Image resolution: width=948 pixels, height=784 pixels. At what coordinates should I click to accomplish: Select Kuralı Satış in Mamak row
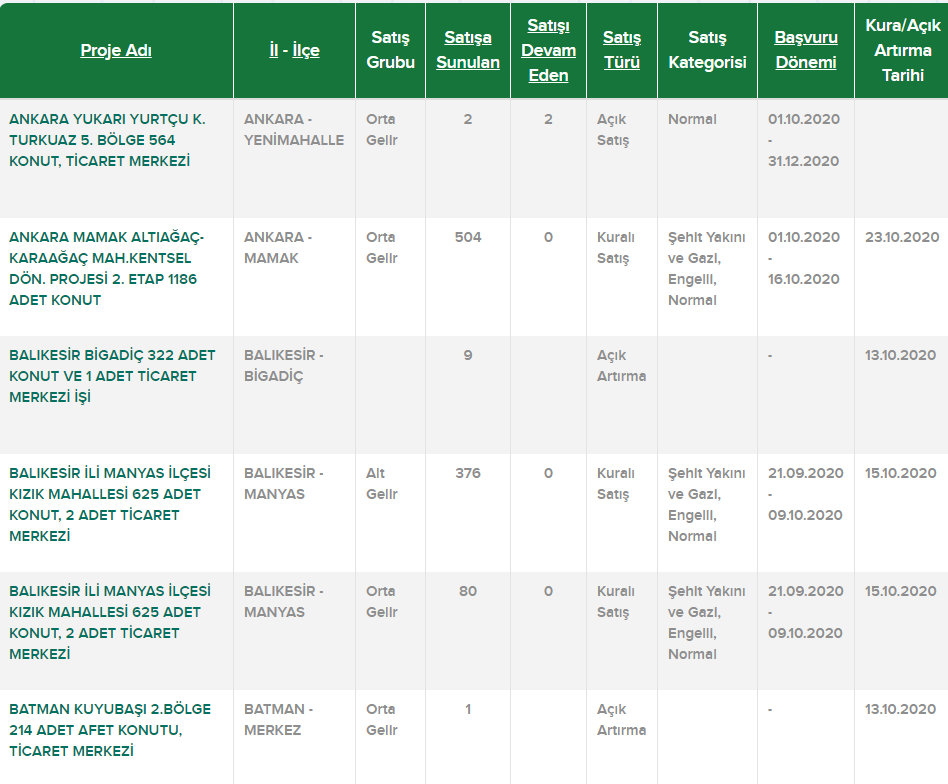(x=615, y=248)
